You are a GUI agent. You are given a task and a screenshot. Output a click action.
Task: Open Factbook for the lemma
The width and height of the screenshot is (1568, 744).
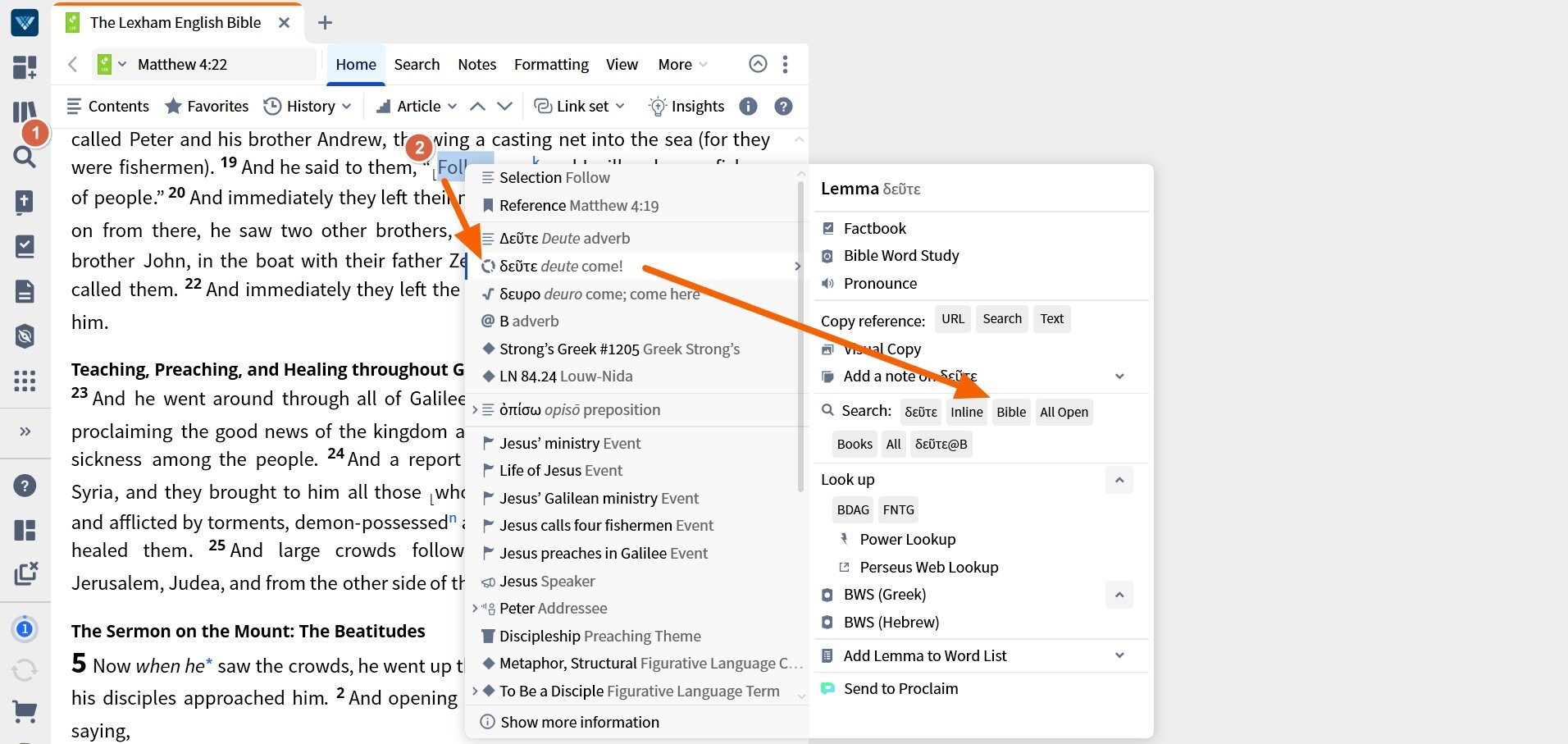coord(874,228)
